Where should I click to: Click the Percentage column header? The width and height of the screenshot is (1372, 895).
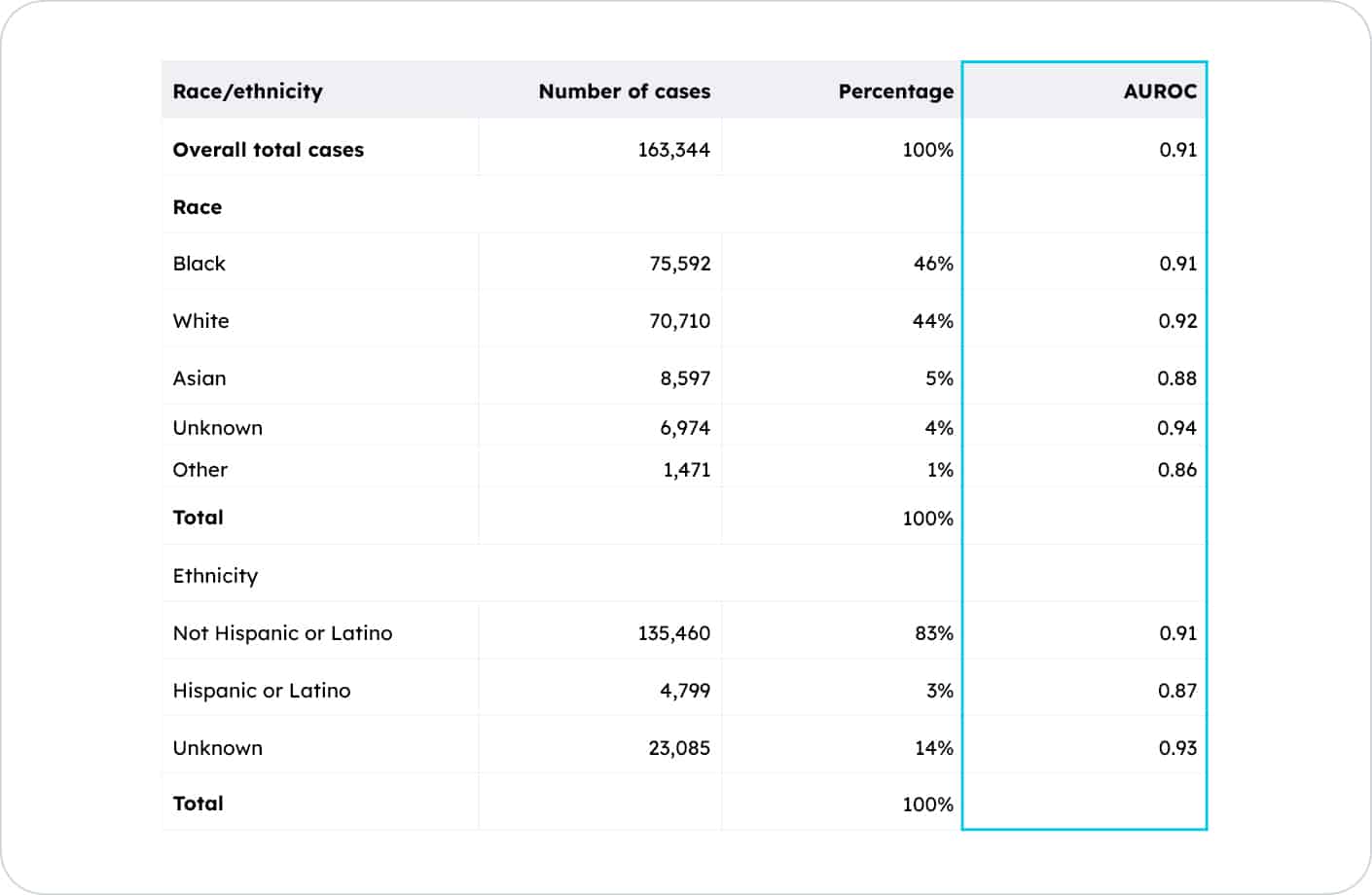pos(895,91)
